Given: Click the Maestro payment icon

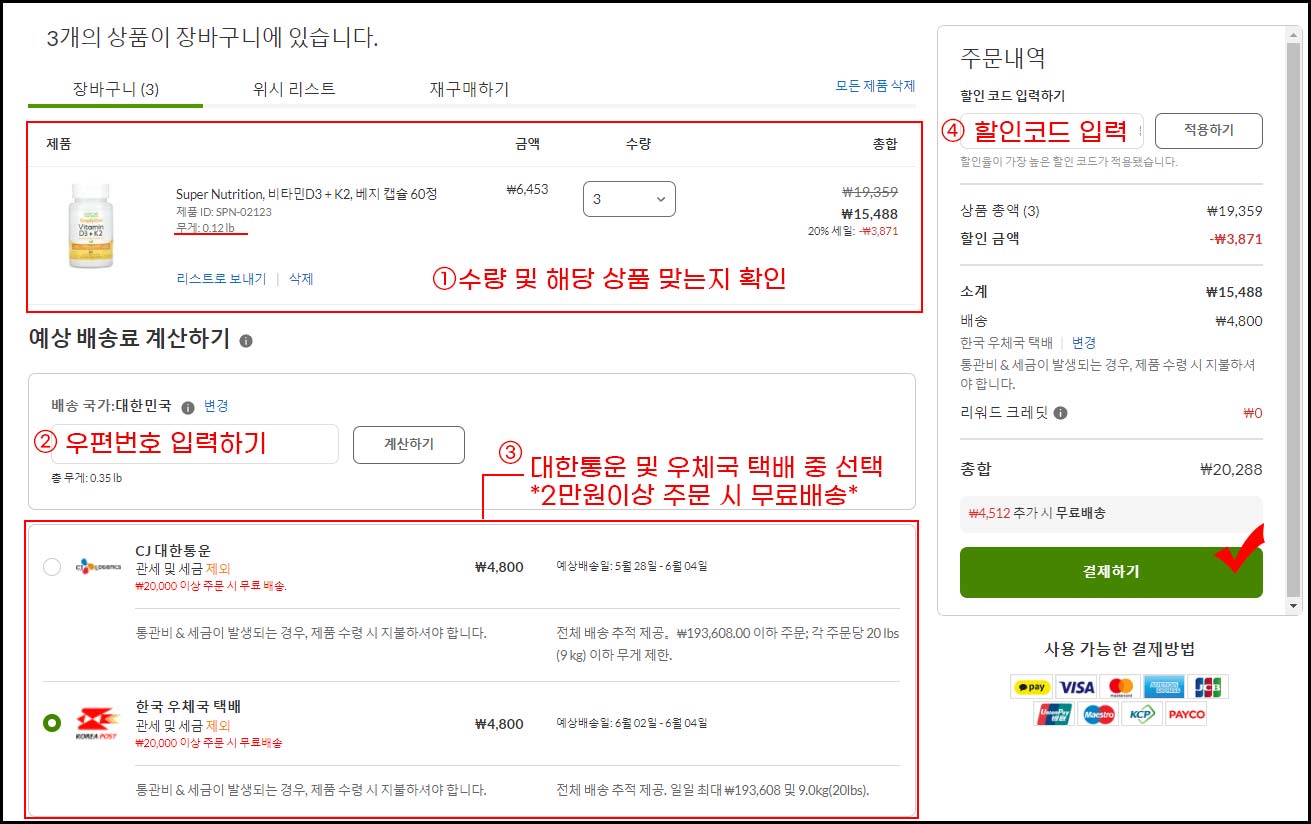Looking at the screenshot, I should click(1098, 714).
